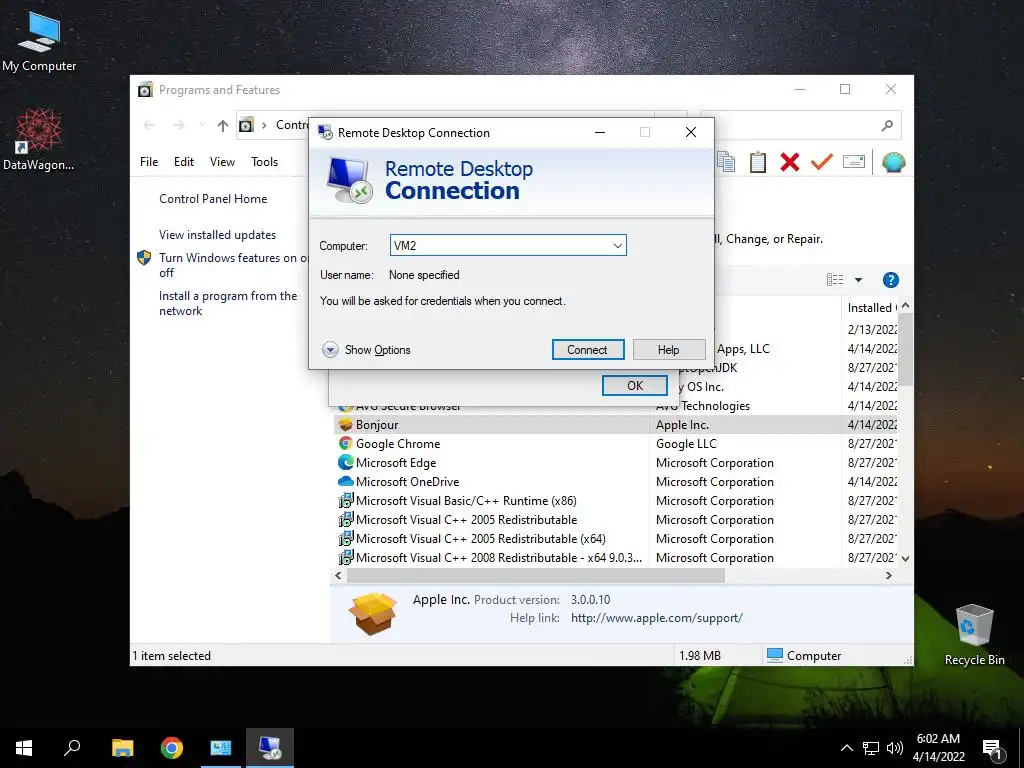Click the horizontal scrollbar of program list

point(536,575)
